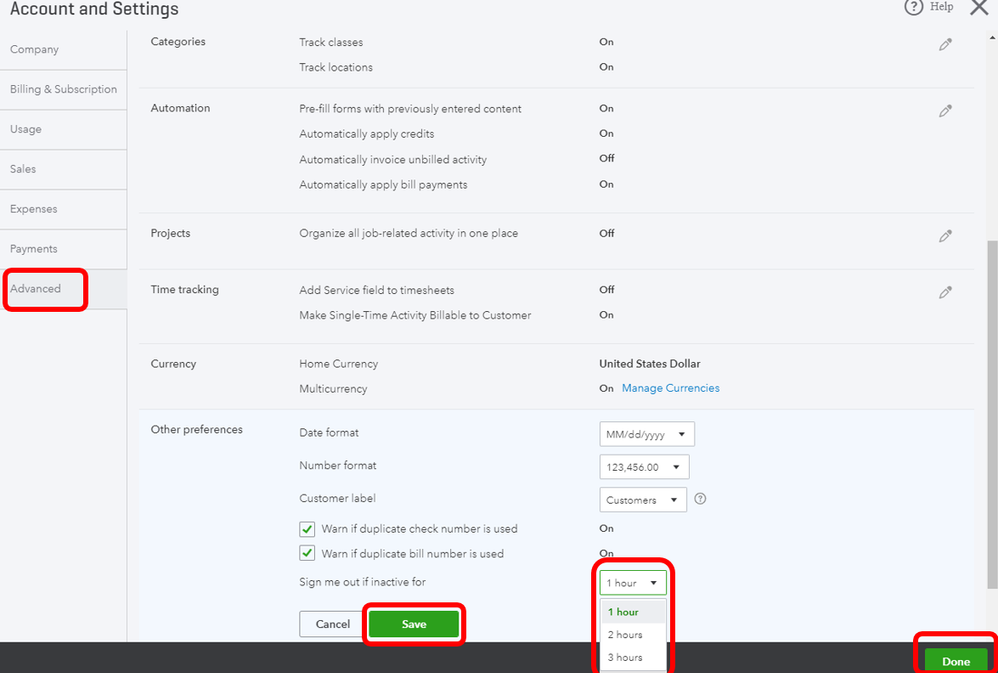Choose 1 hour from sign-out list
Screen dimensions: 998x673
pos(633,612)
